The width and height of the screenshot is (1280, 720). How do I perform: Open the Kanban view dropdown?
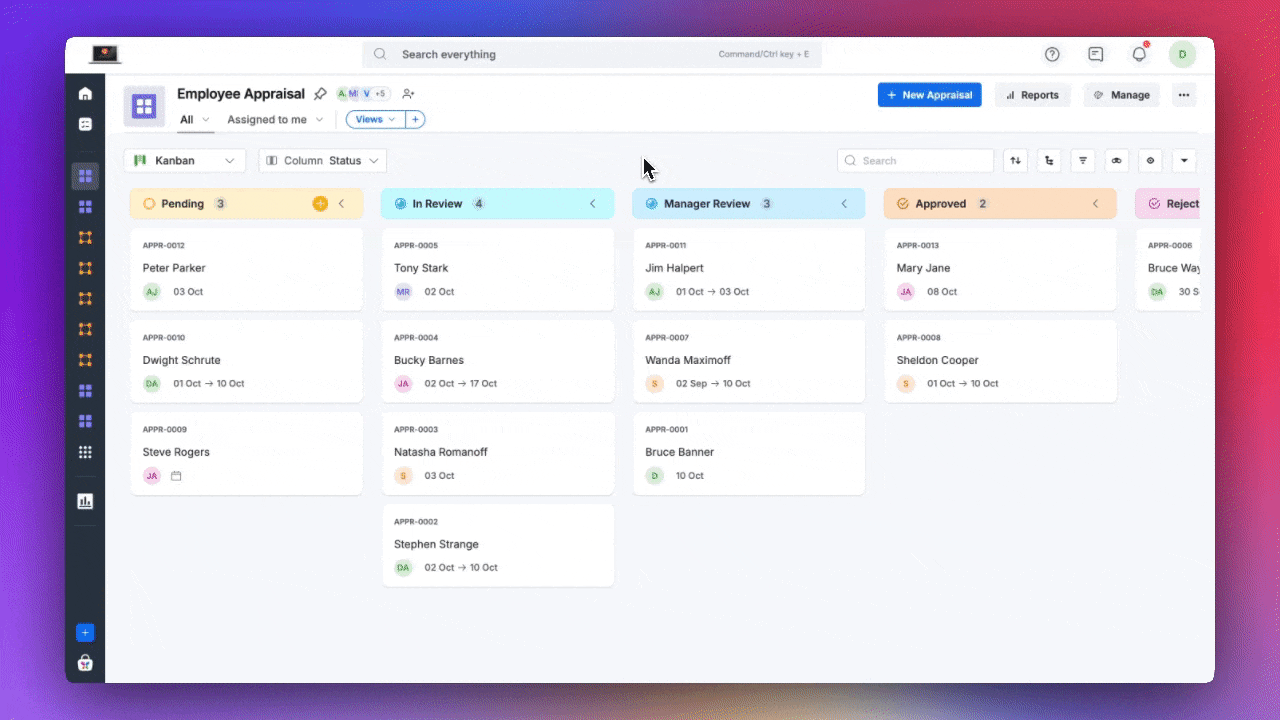point(185,160)
